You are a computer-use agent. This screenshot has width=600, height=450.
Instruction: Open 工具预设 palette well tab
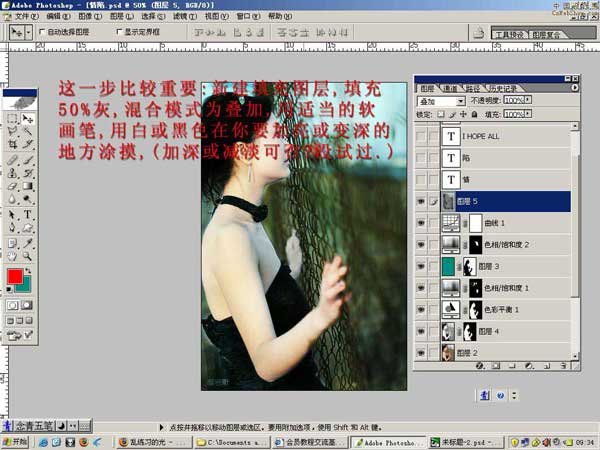pyautogui.click(x=509, y=34)
